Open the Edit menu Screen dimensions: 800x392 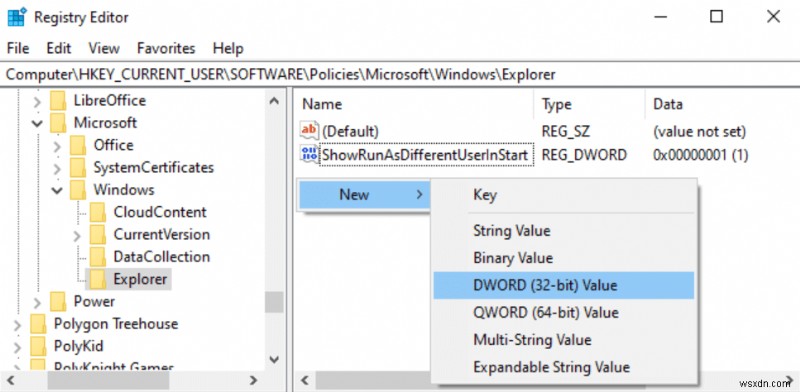tap(59, 48)
